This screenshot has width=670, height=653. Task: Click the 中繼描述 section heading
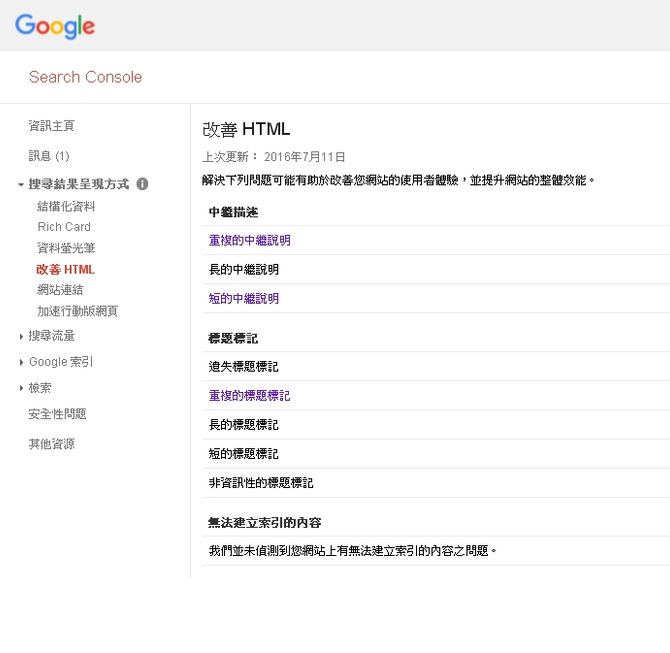233,212
